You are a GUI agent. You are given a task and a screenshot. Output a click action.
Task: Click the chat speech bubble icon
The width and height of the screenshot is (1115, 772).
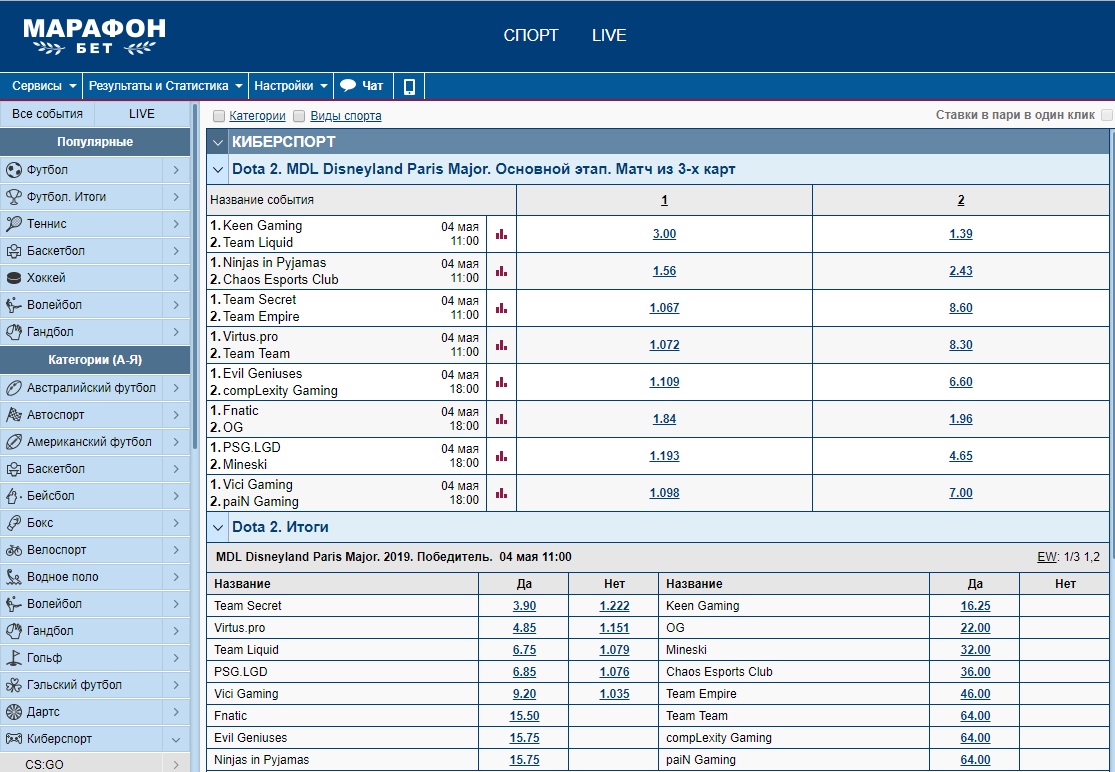click(348, 86)
